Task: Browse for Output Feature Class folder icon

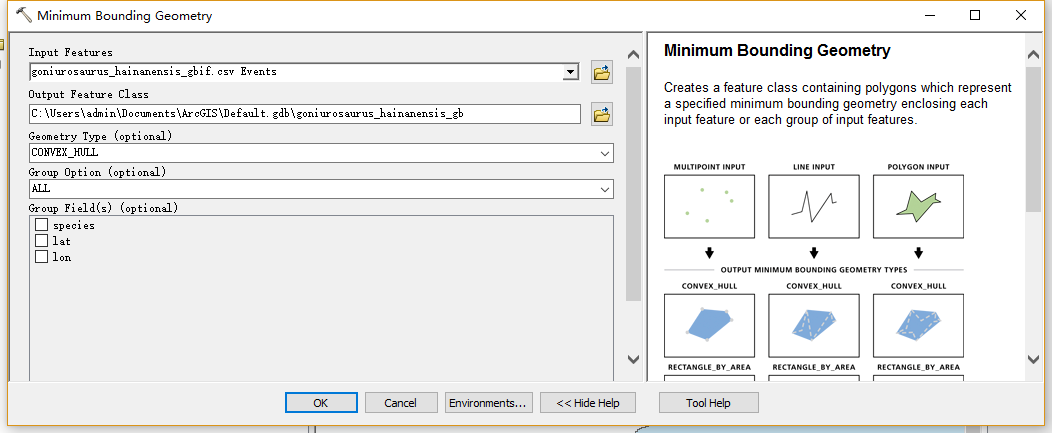Action: tap(602, 114)
